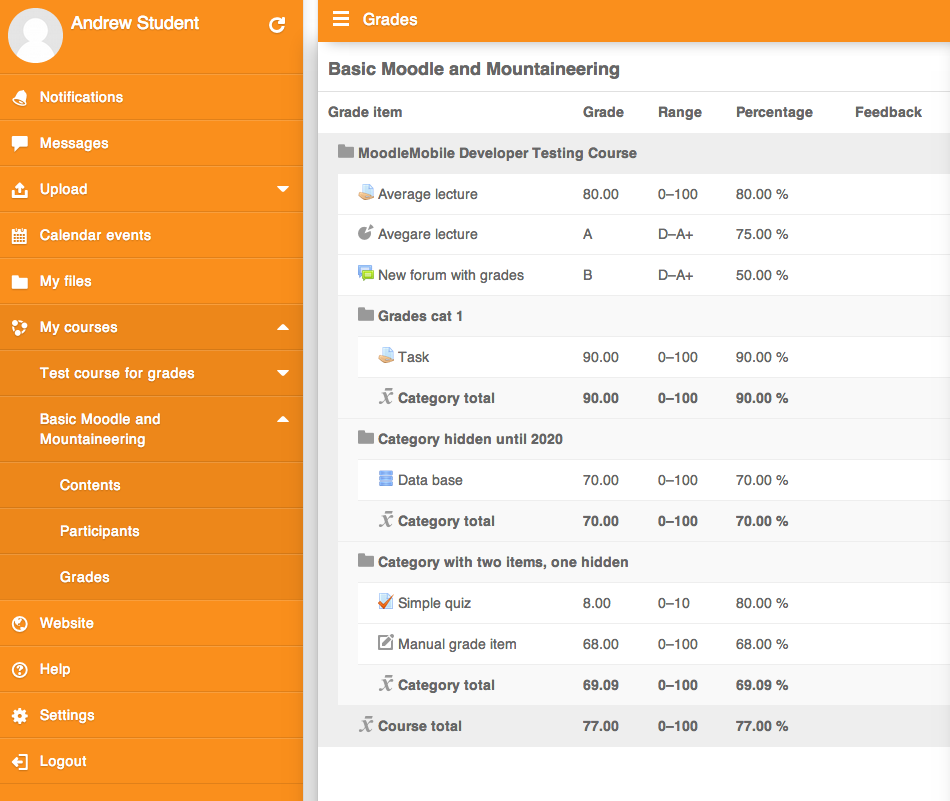Click the 0–10 range of Simple quiz

(674, 603)
